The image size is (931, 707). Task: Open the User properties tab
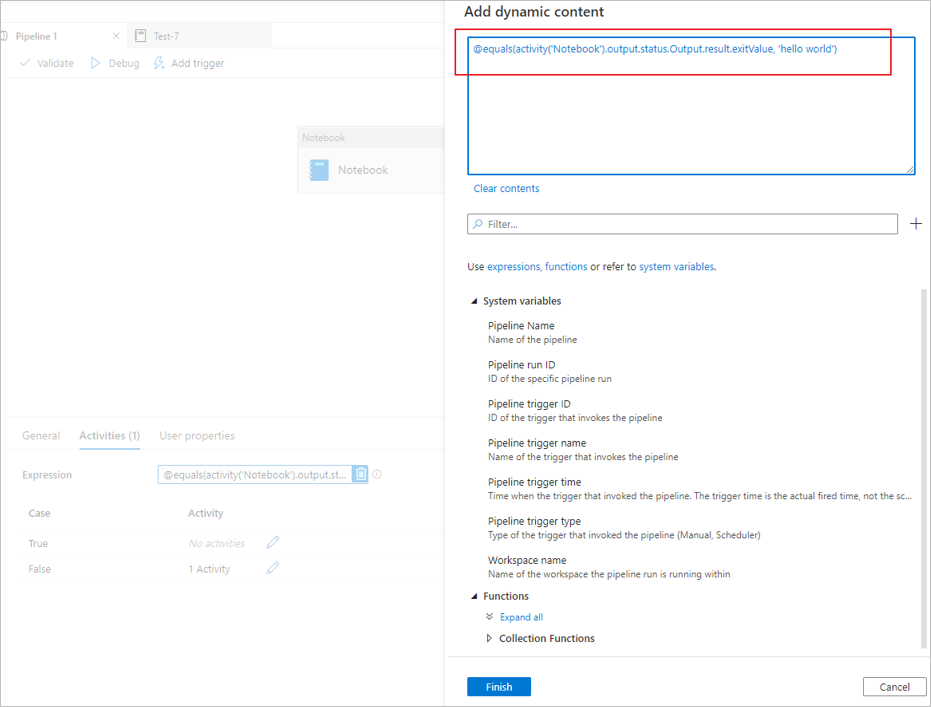pyautogui.click(x=196, y=435)
